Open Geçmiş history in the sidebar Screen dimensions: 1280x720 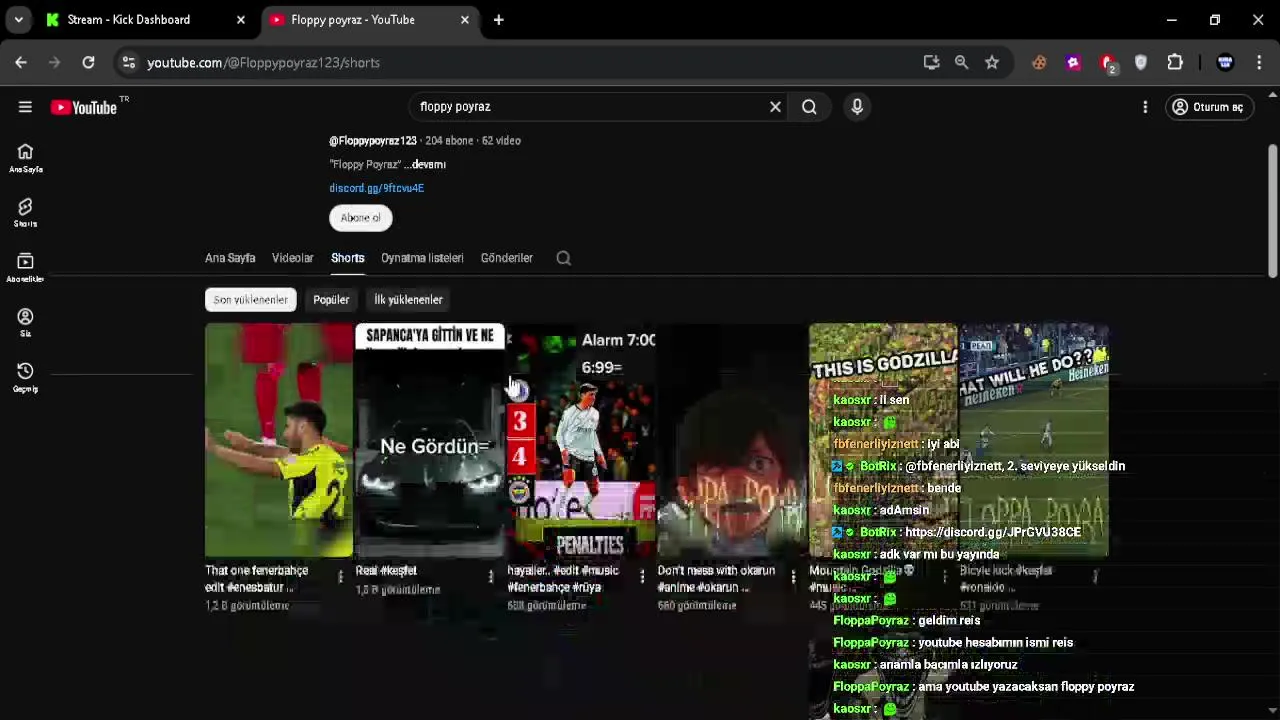click(25, 377)
